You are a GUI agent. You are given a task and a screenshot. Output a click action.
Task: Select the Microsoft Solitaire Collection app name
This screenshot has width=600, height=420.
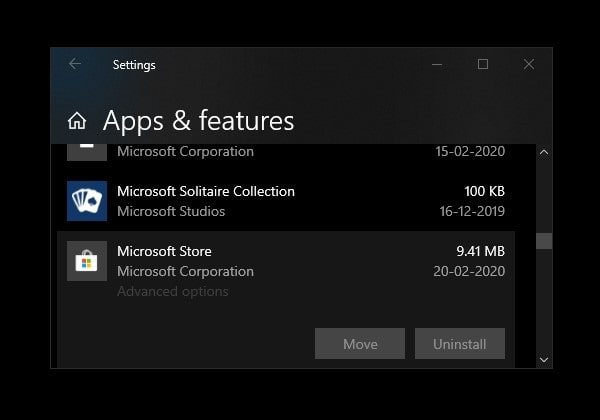coord(205,191)
